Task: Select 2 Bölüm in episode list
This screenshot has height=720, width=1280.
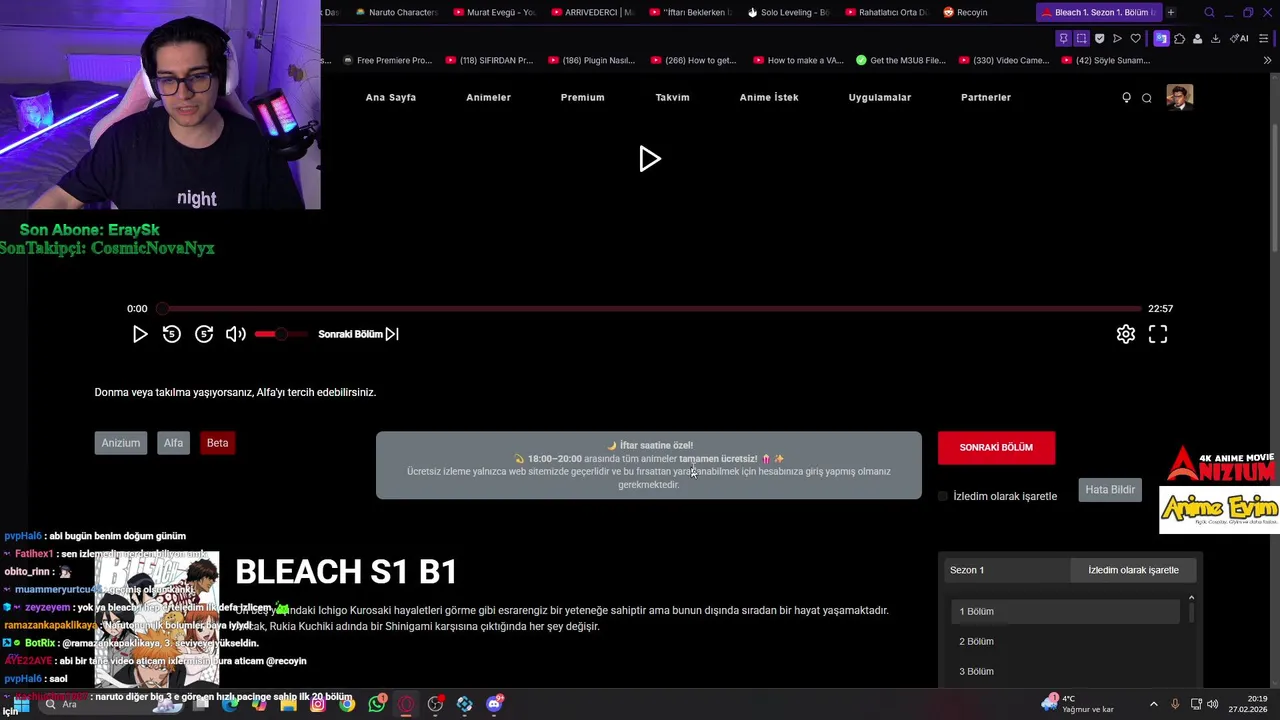Action: click(x=1065, y=641)
